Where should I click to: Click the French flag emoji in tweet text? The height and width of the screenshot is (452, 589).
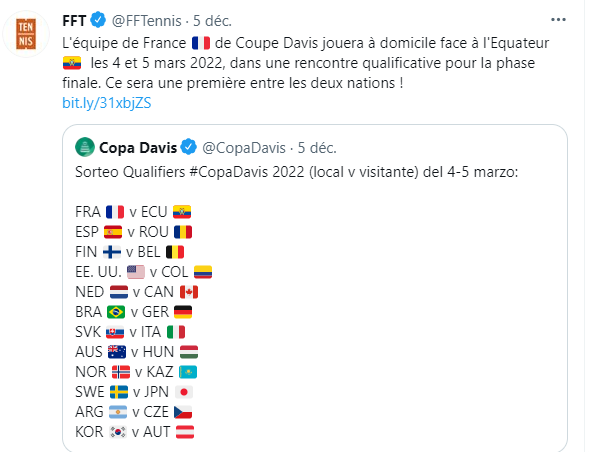click(x=201, y=43)
